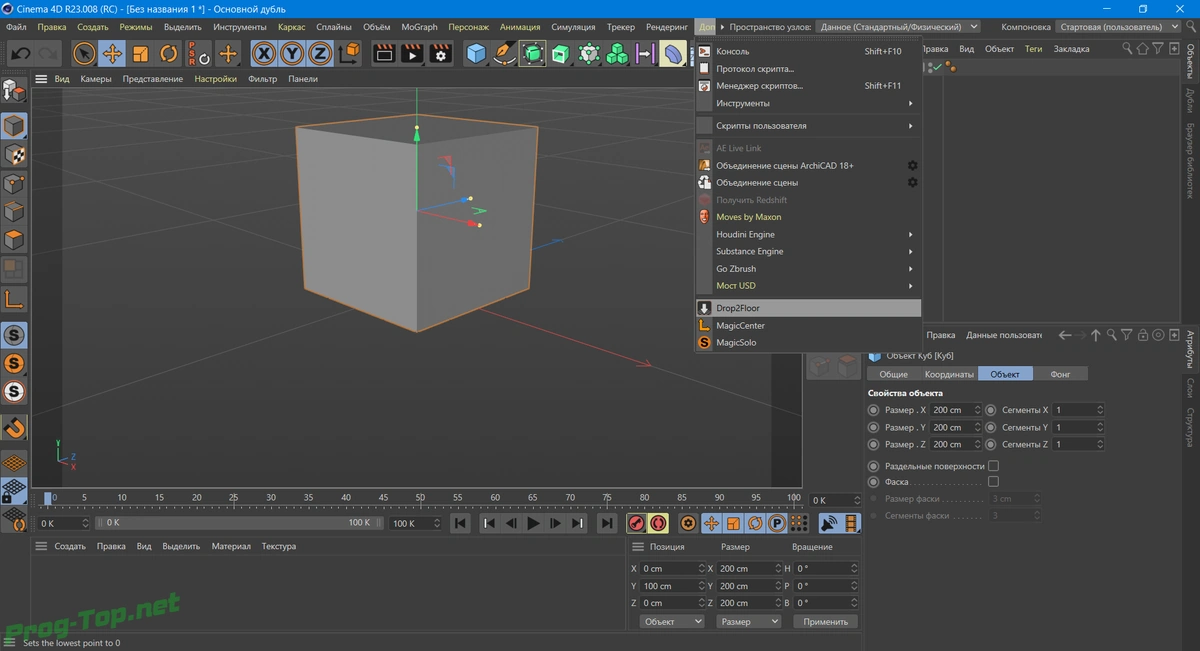Select Model mode cube icon on left

point(14,126)
